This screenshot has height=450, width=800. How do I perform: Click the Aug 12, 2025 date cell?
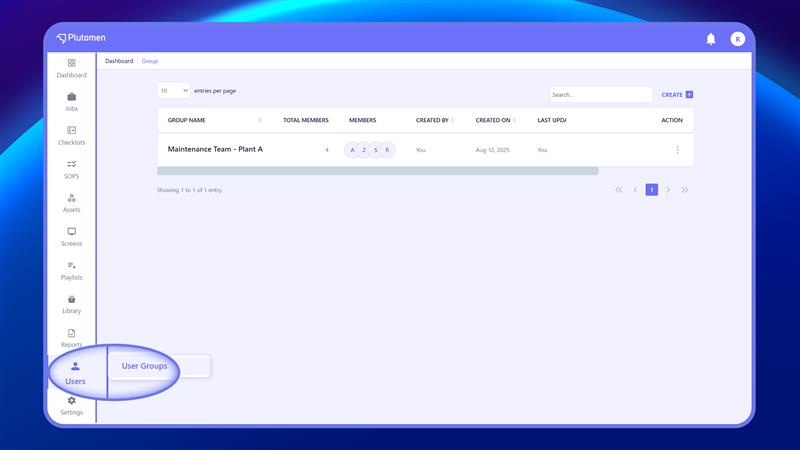pyautogui.click(x=492, y=150)
